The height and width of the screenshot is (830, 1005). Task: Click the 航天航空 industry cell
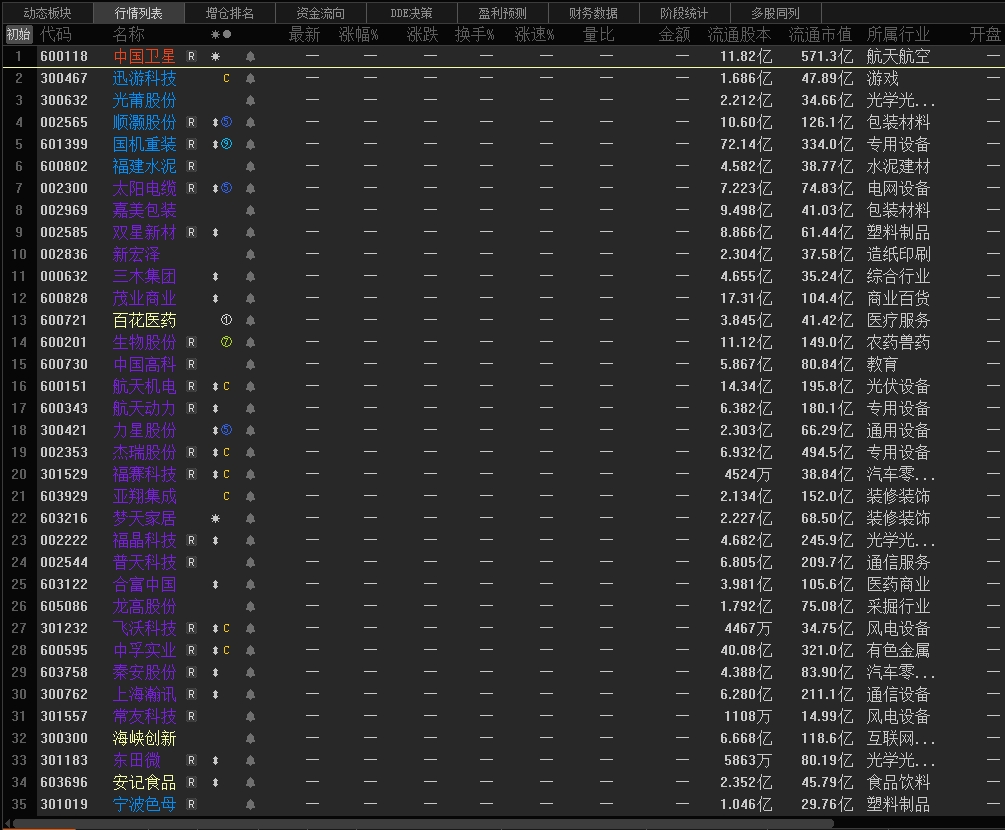[898, 56]
